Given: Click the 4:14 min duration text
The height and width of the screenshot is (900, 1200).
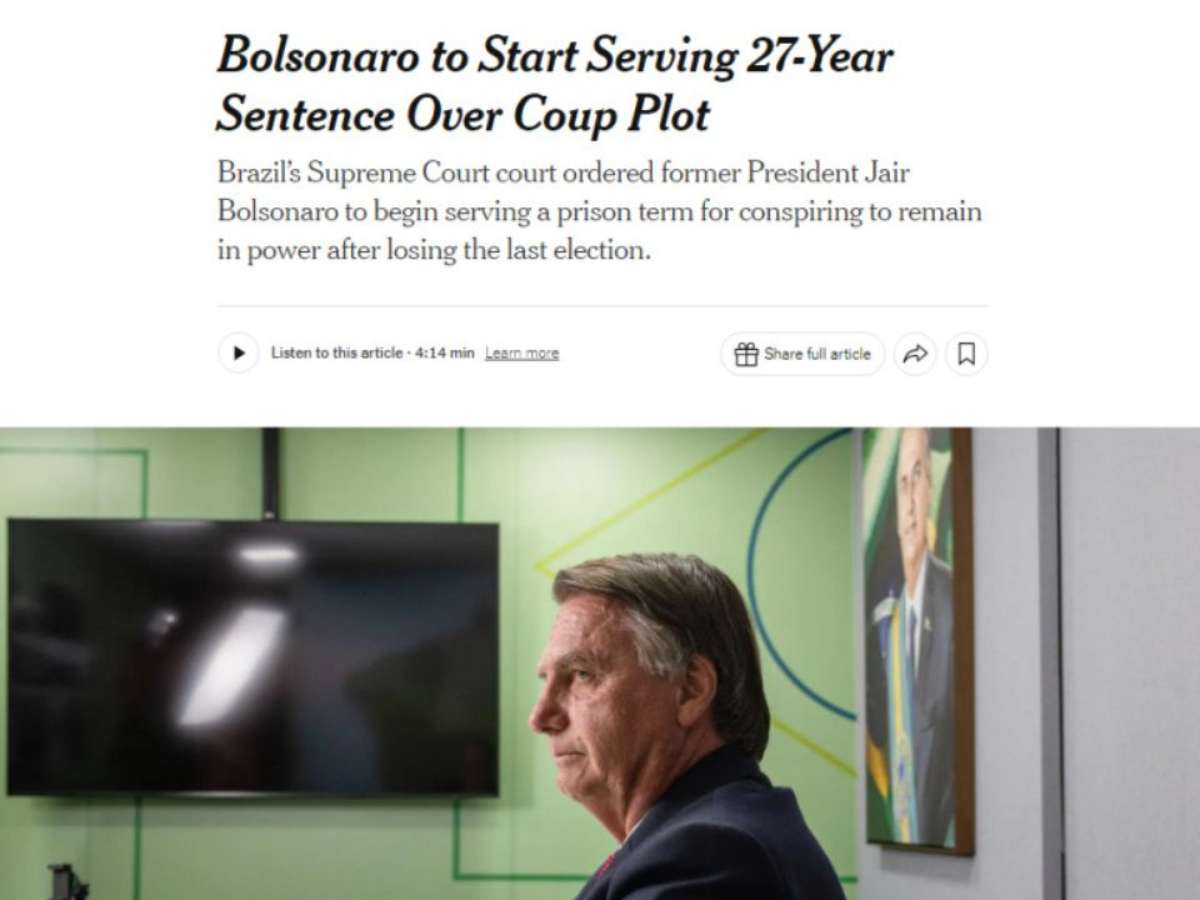Looking at the screenshot, I should 445,354.
